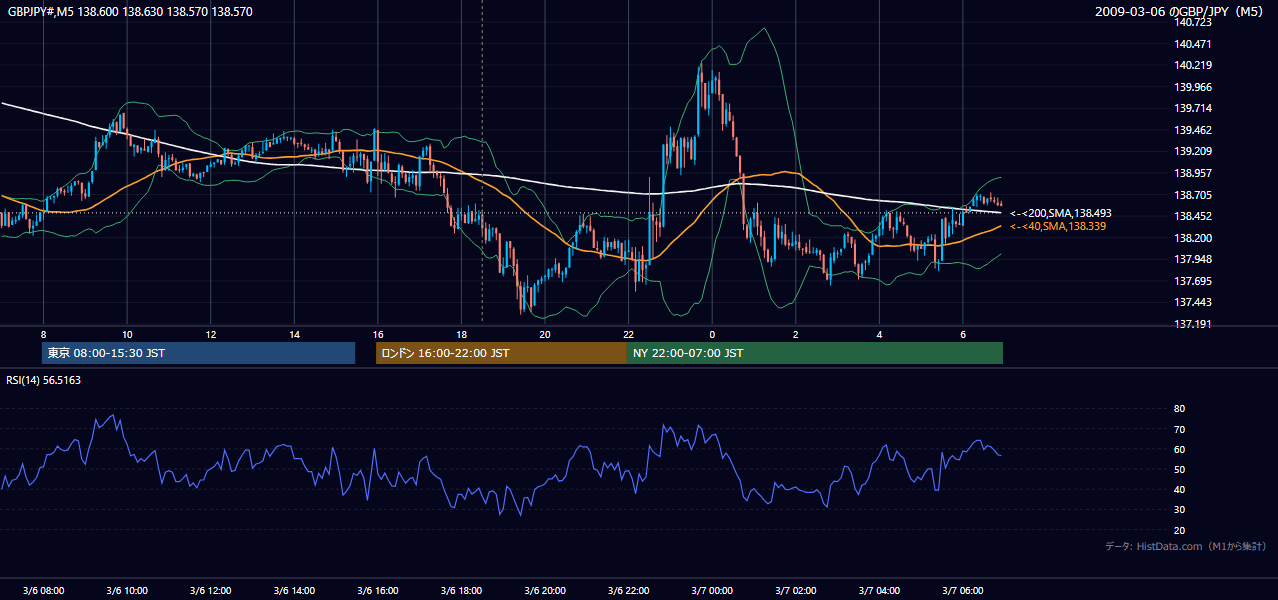This screenshot has height=600, width=1278.
Task: Click the 138.452 price axis label
Action: pyautogui.click(x=1194, y=216)
